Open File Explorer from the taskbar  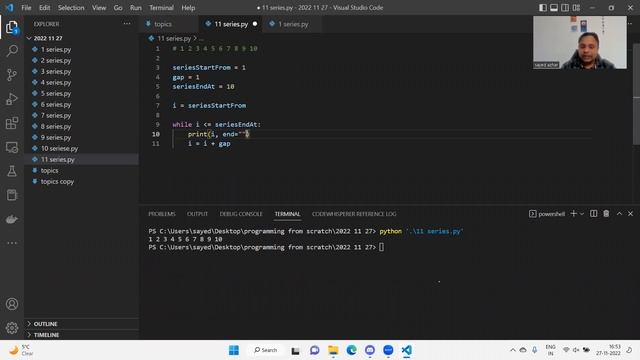[333, 350]
